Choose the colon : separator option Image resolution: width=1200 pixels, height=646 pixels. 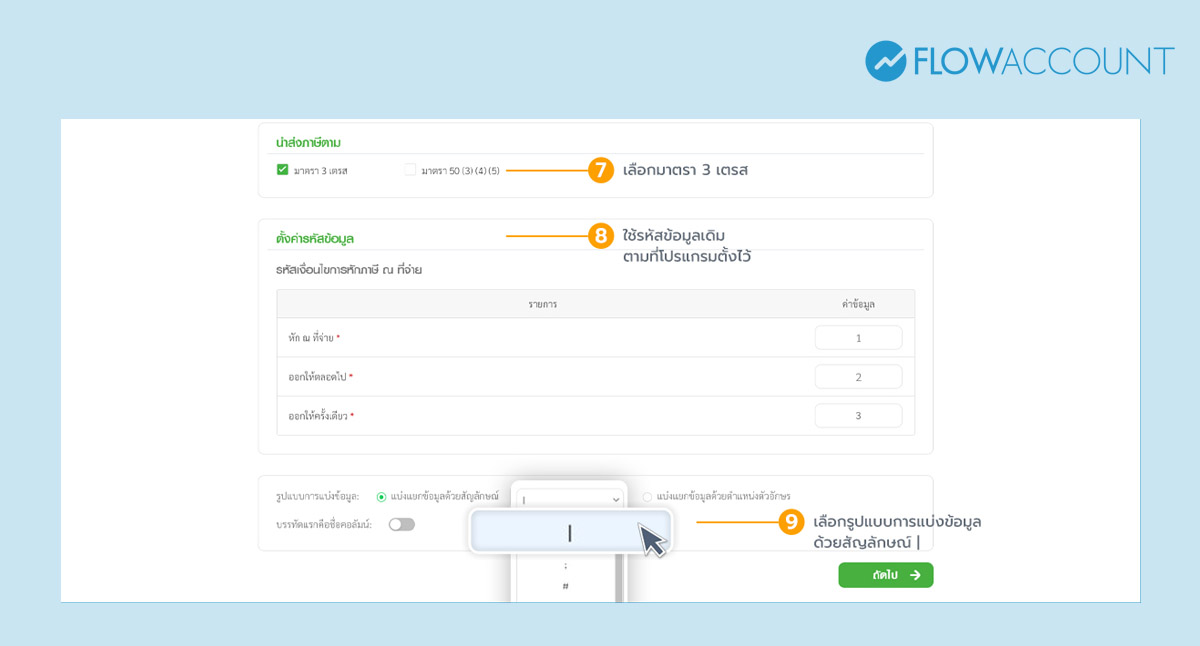[x=565, y=566]
